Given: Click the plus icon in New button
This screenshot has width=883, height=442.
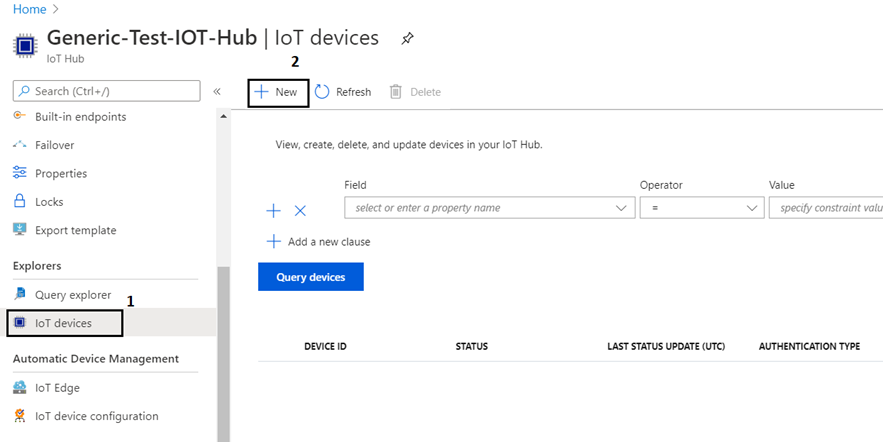Looking at the screenshot, I should [261, 92].
